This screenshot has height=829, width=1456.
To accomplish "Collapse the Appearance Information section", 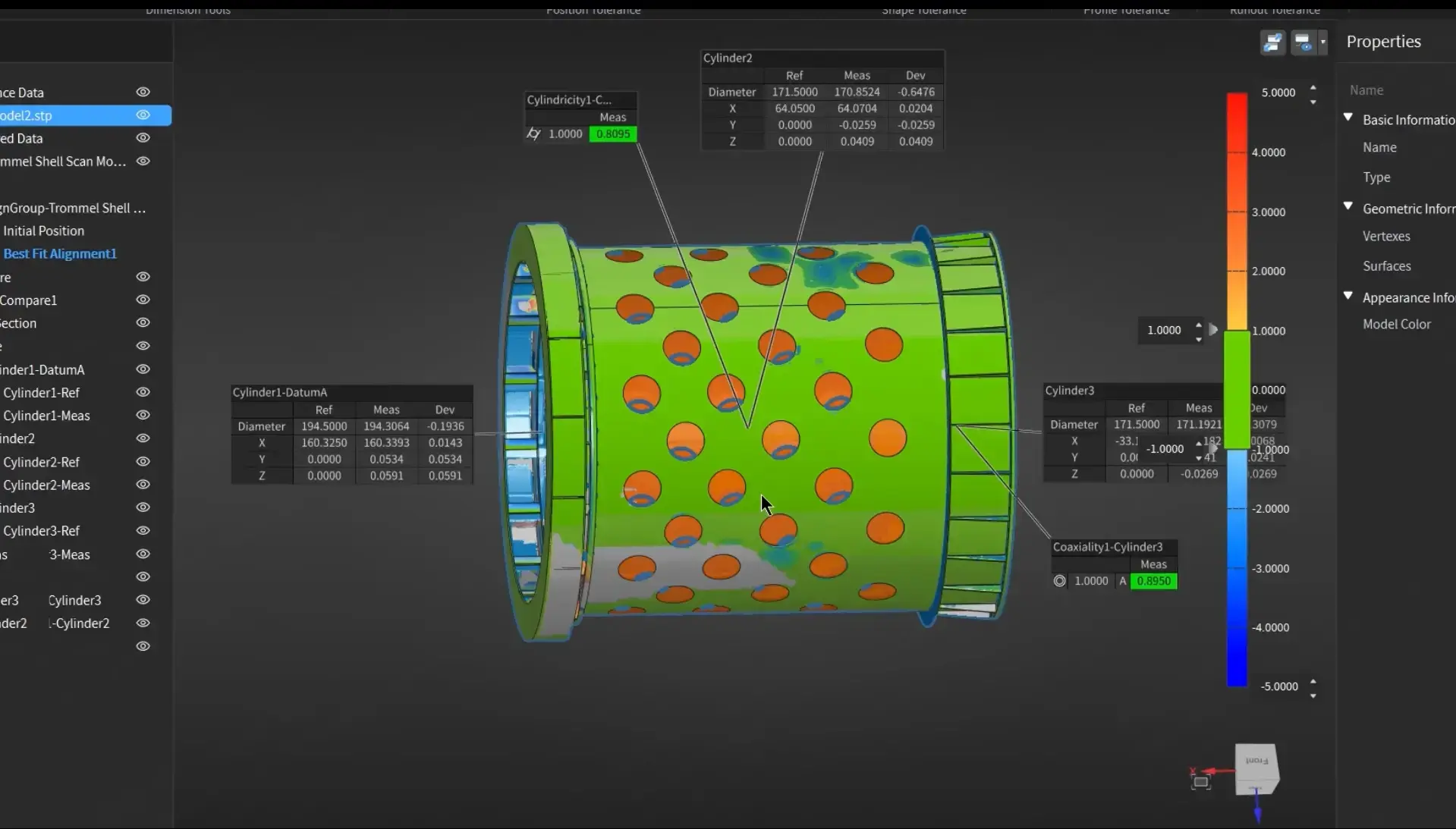I will (x=1348, y=296).
